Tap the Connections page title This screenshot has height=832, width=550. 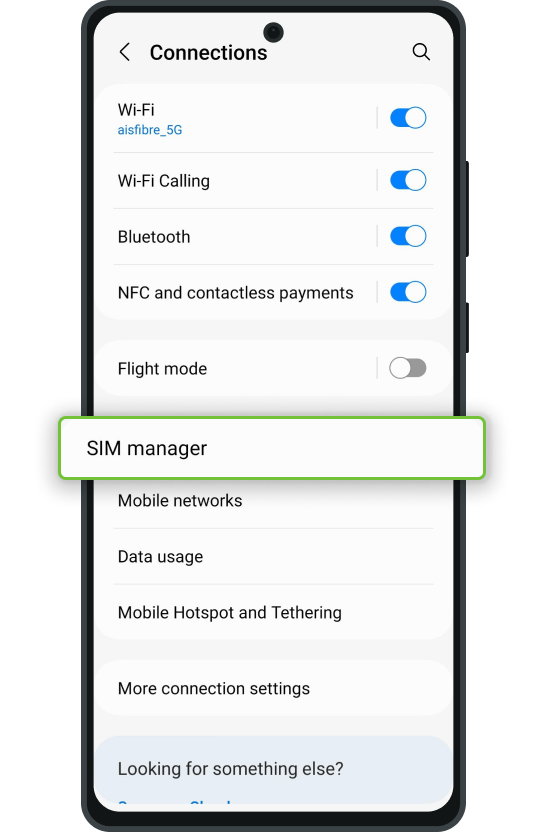coord(208,53)
